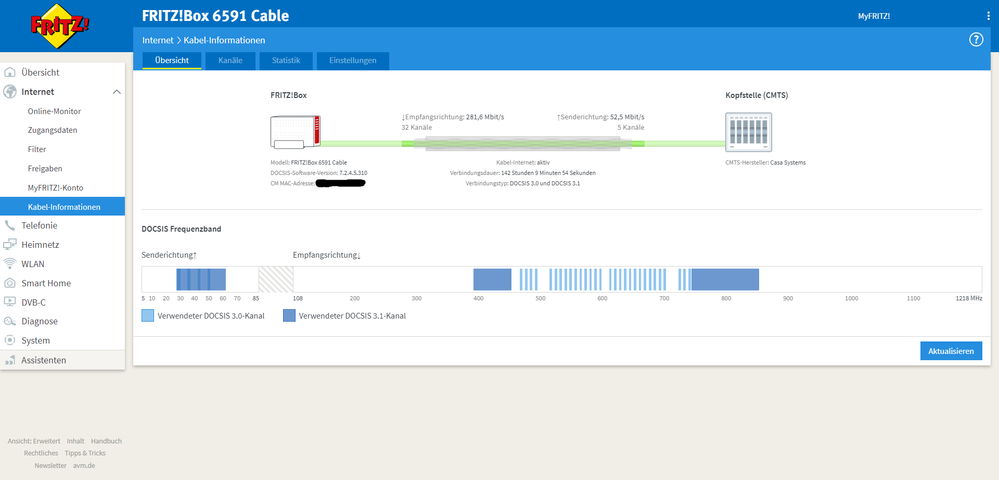The height and width of the screenshot is (480, 999).
Task: Collapse the Internet menu chevron
Action: pyautogui.click(x=117, y=92)
